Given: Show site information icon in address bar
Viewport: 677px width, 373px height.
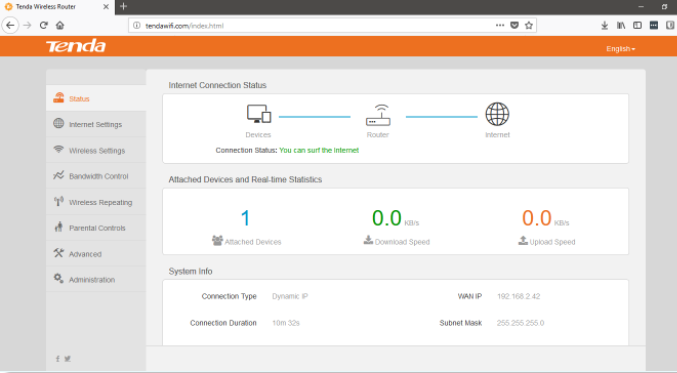Looking at the screenshot, I should pyautogui.click(x=137, y=25).
